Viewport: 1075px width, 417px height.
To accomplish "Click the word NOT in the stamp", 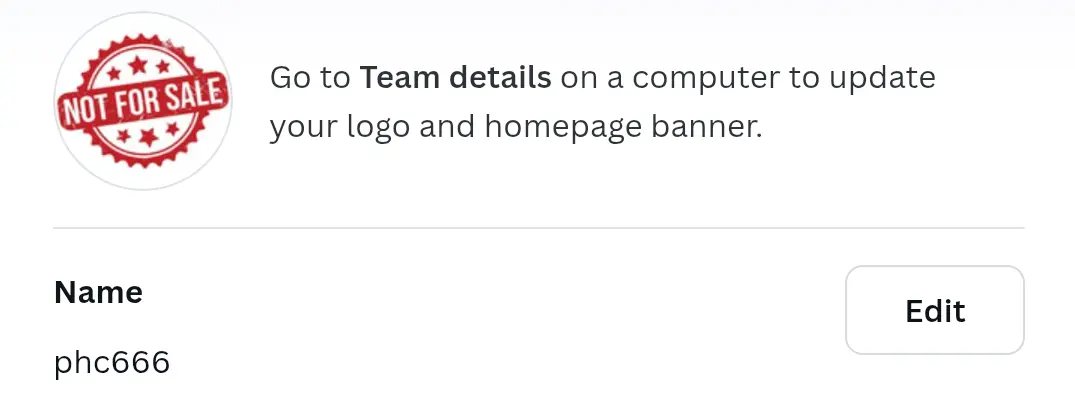I will [87, 108].
